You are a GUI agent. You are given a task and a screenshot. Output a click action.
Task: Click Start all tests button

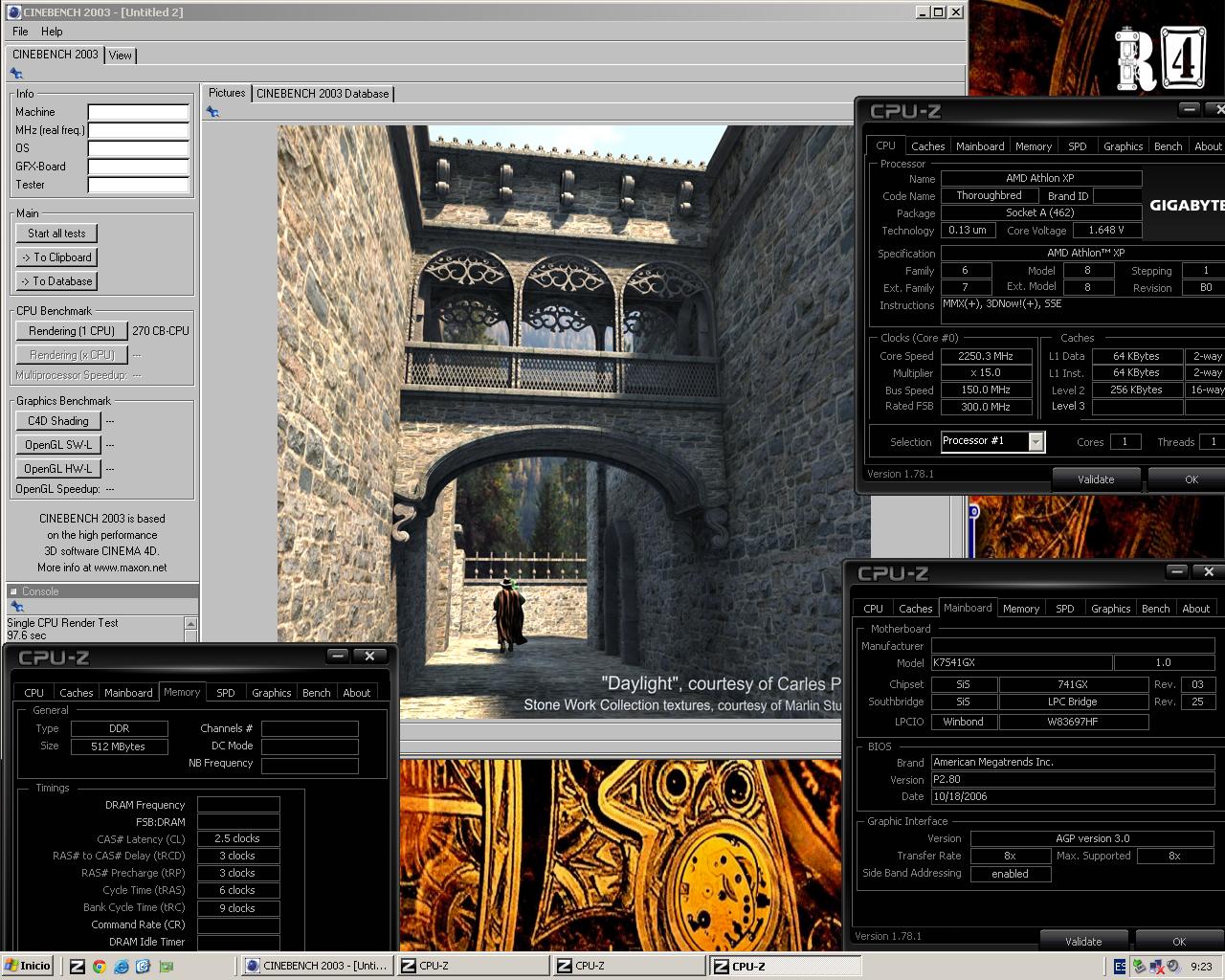[56, 234]
